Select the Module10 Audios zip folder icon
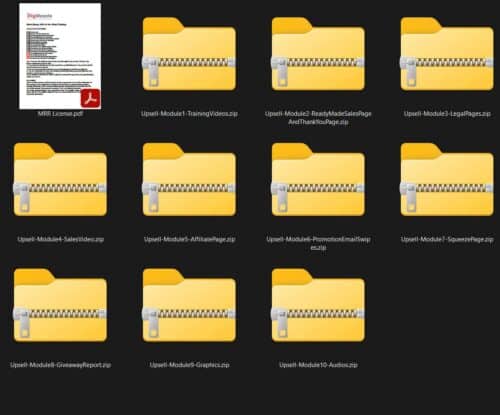Image resolution: width=500 pixels, height=415 pixels. [318, 305]
